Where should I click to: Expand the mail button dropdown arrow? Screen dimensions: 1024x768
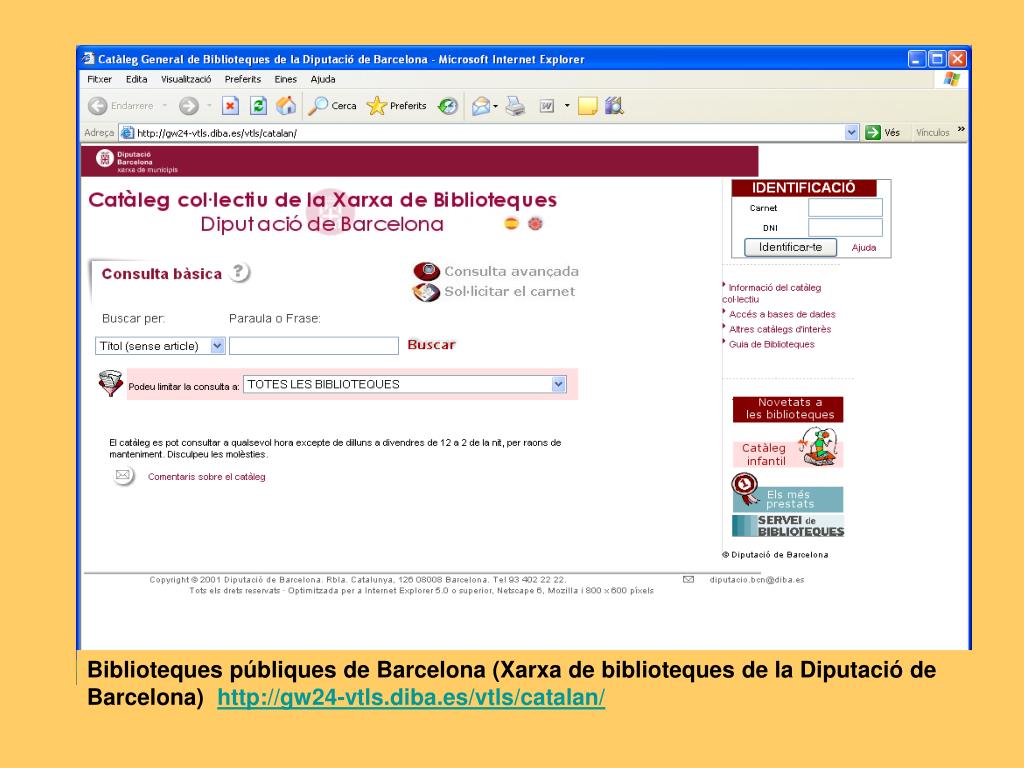click(x=496, y=106)
